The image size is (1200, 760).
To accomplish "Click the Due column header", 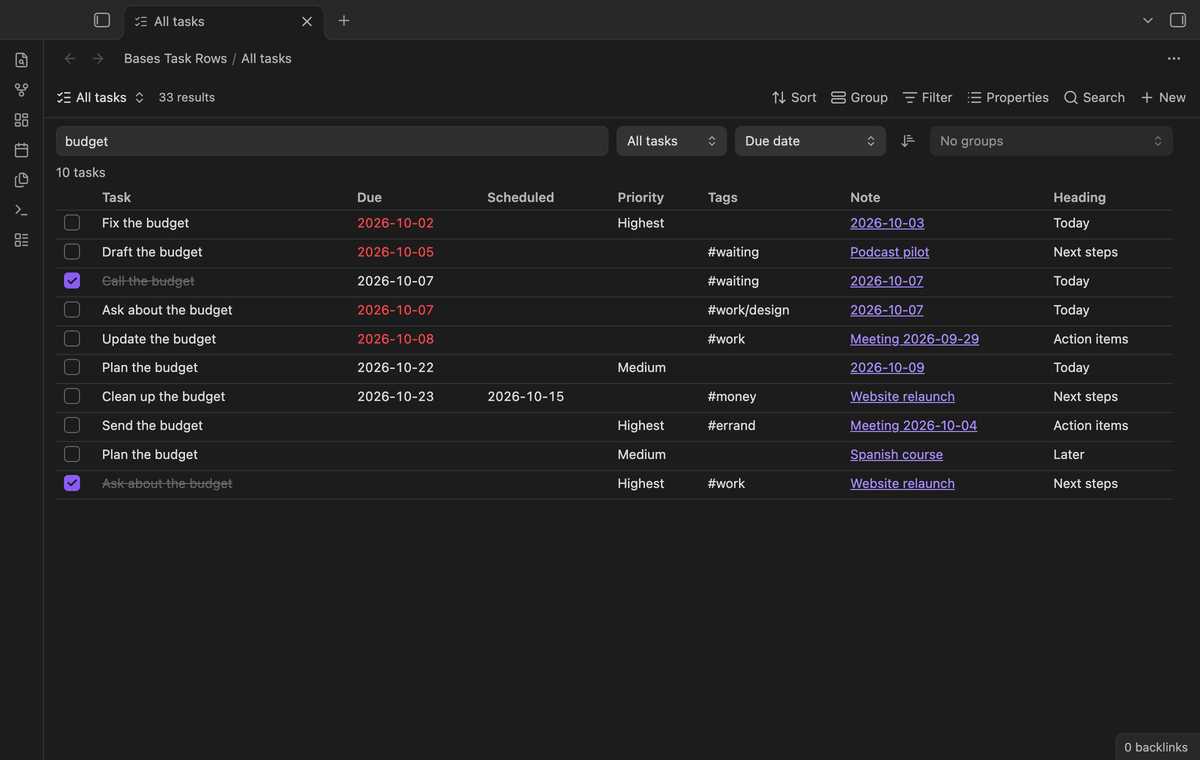I will pos(369,197).
